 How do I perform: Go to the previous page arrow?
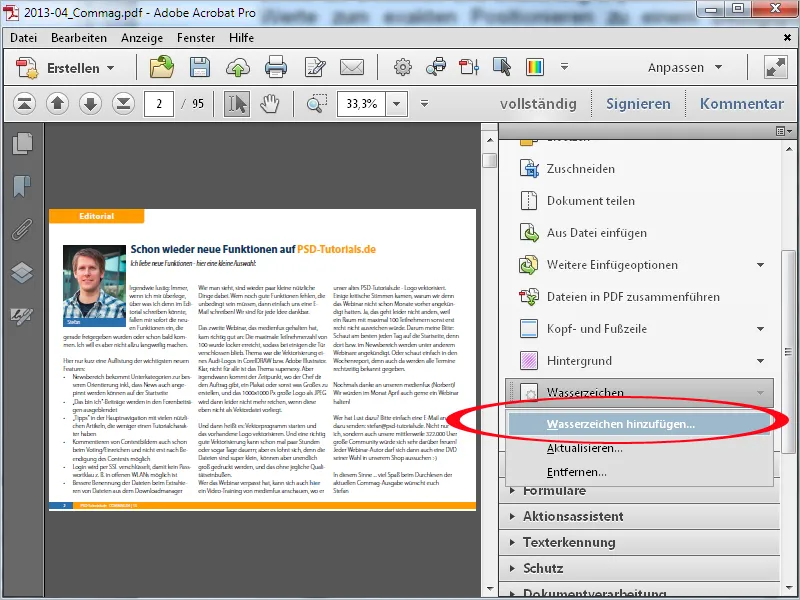pos(57,104)
